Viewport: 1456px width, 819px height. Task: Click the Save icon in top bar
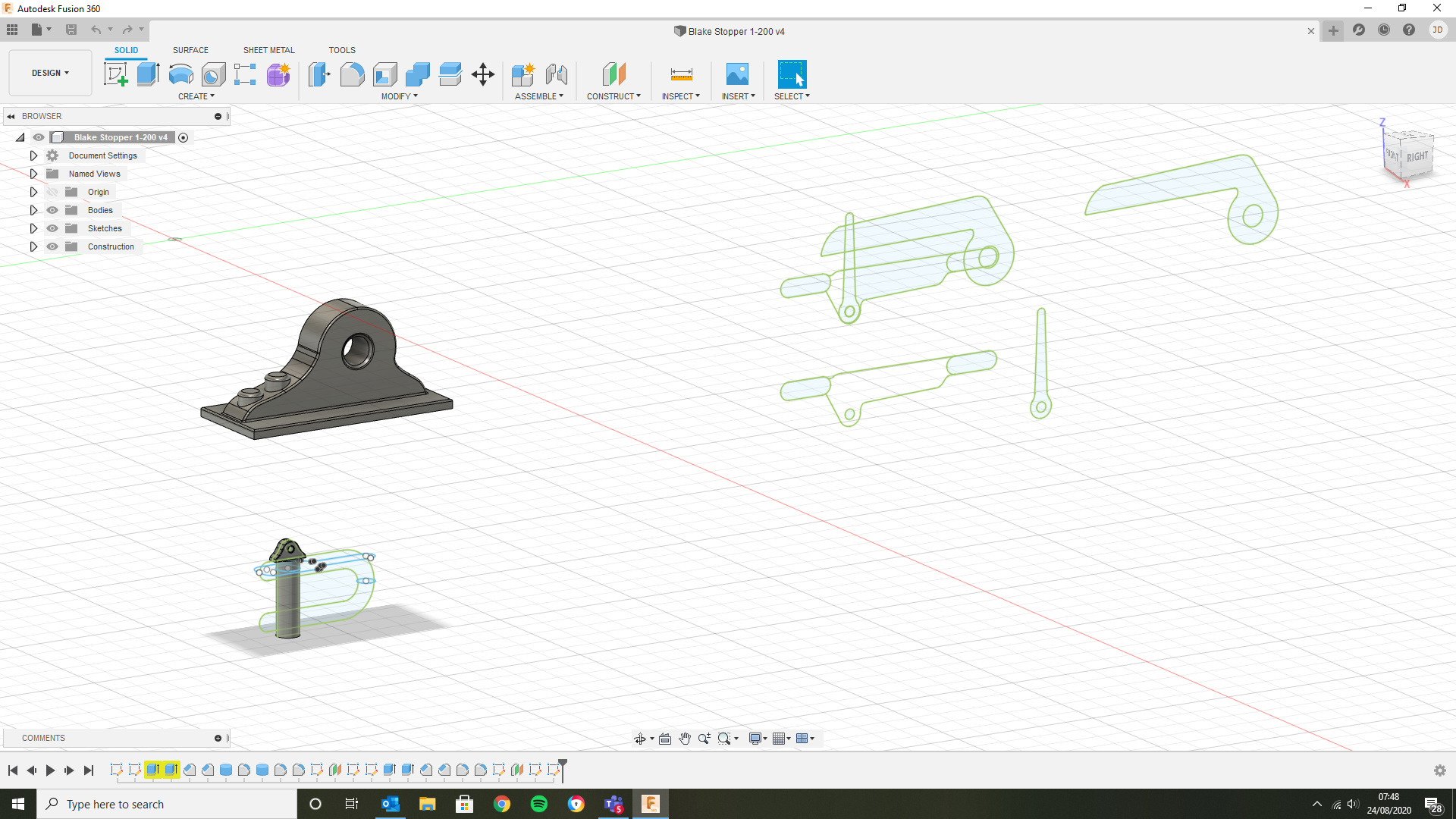[x=71, y=30]
